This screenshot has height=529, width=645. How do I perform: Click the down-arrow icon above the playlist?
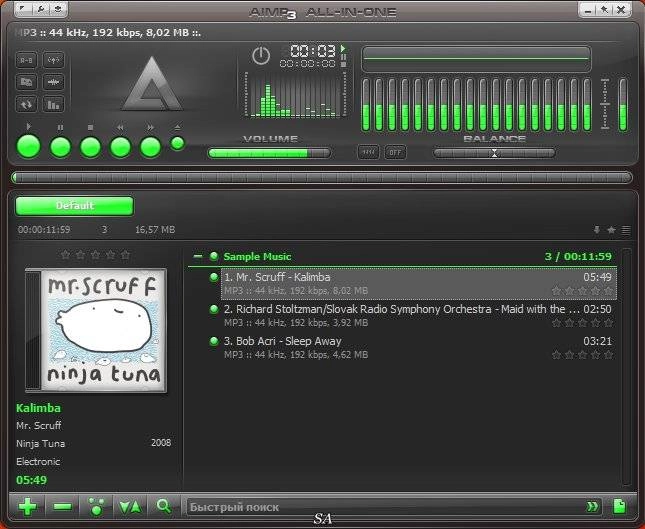pyautogui.click(x=596, y=230)
